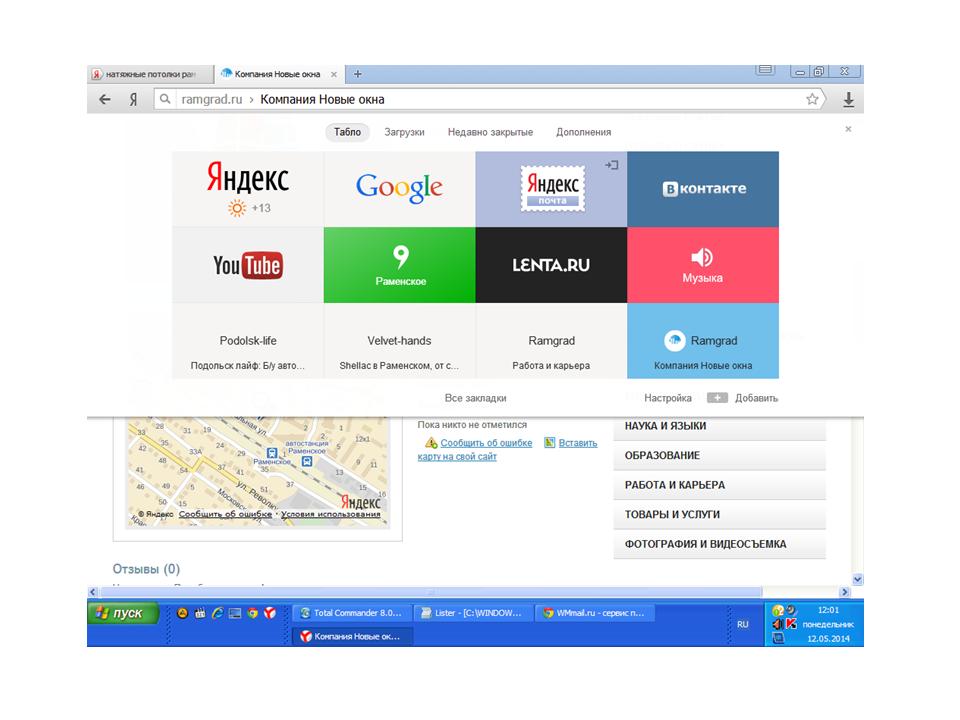Click the horizontal scrollbar thumb

(431, 592)
